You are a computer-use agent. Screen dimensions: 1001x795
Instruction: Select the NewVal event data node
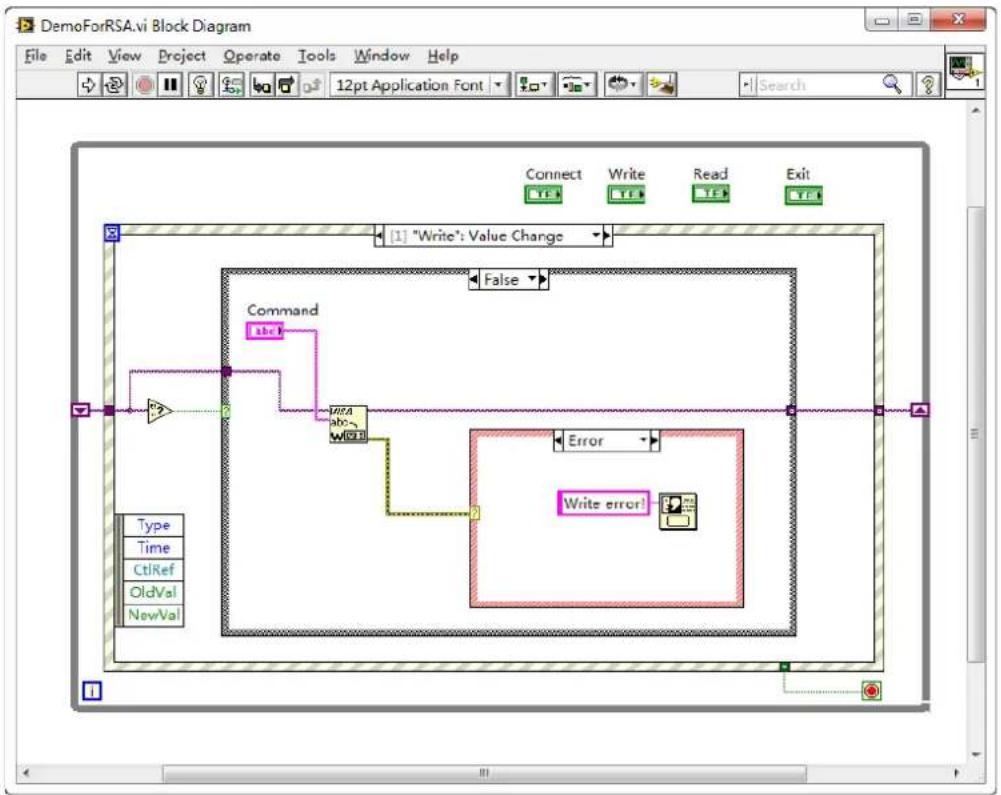(153, 615)
